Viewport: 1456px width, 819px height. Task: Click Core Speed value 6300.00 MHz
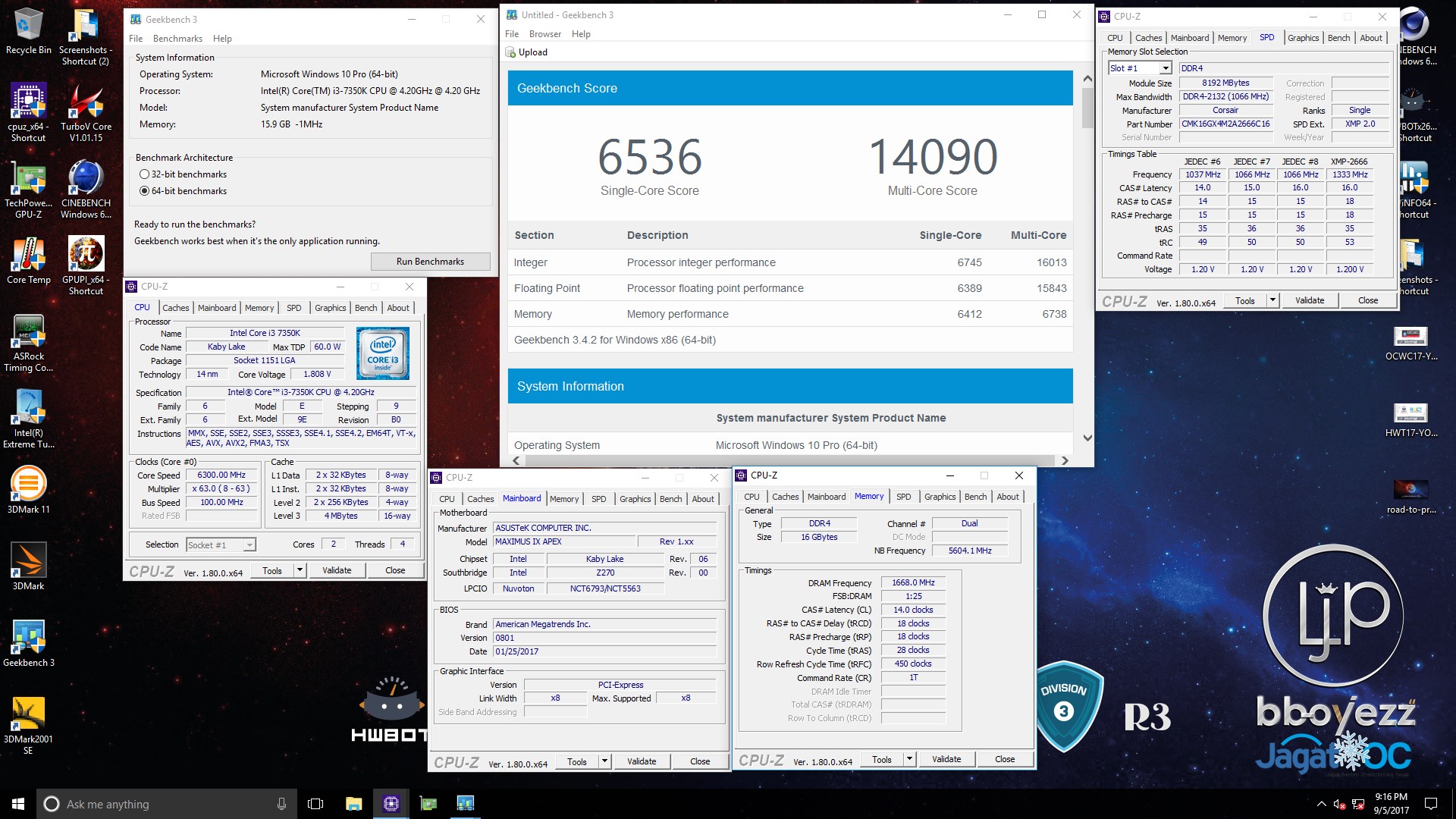point(221,475)
